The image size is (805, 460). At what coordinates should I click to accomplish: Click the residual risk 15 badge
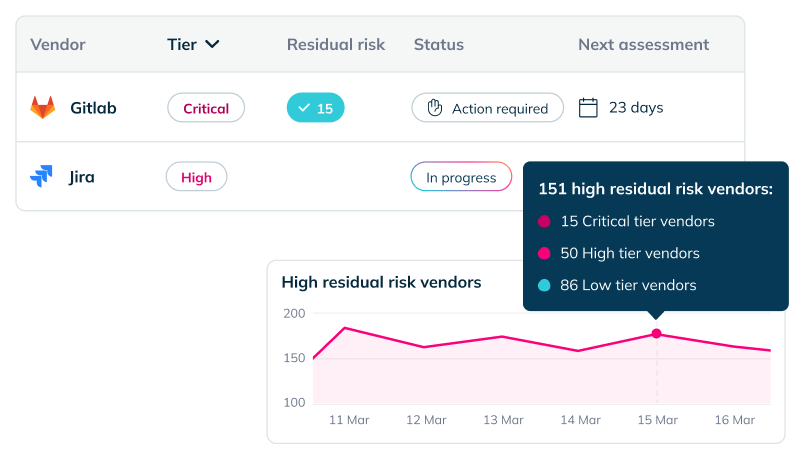[x=315, y=108]
